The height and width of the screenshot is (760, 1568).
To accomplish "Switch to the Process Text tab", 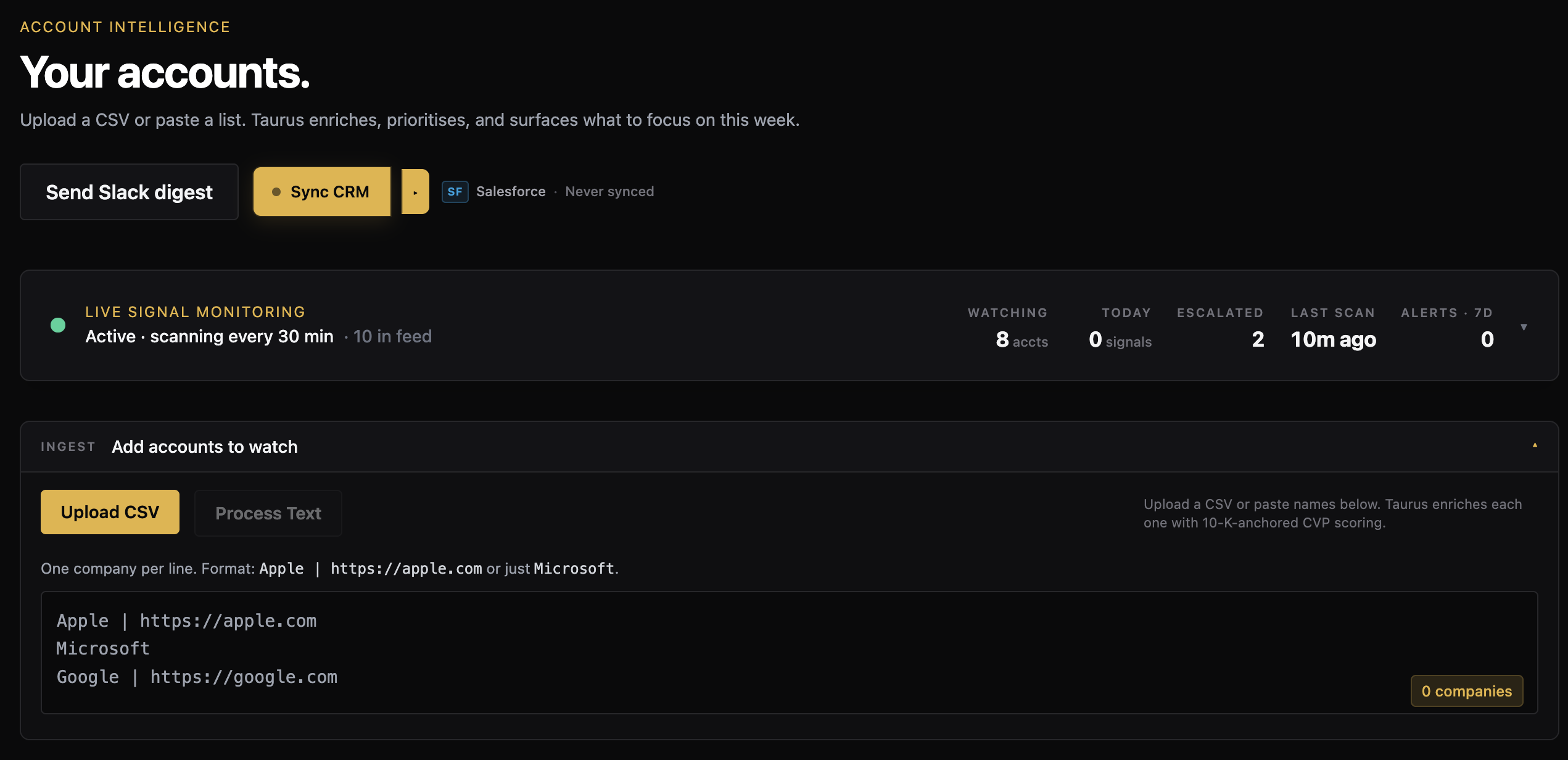I will pos(268,513).
